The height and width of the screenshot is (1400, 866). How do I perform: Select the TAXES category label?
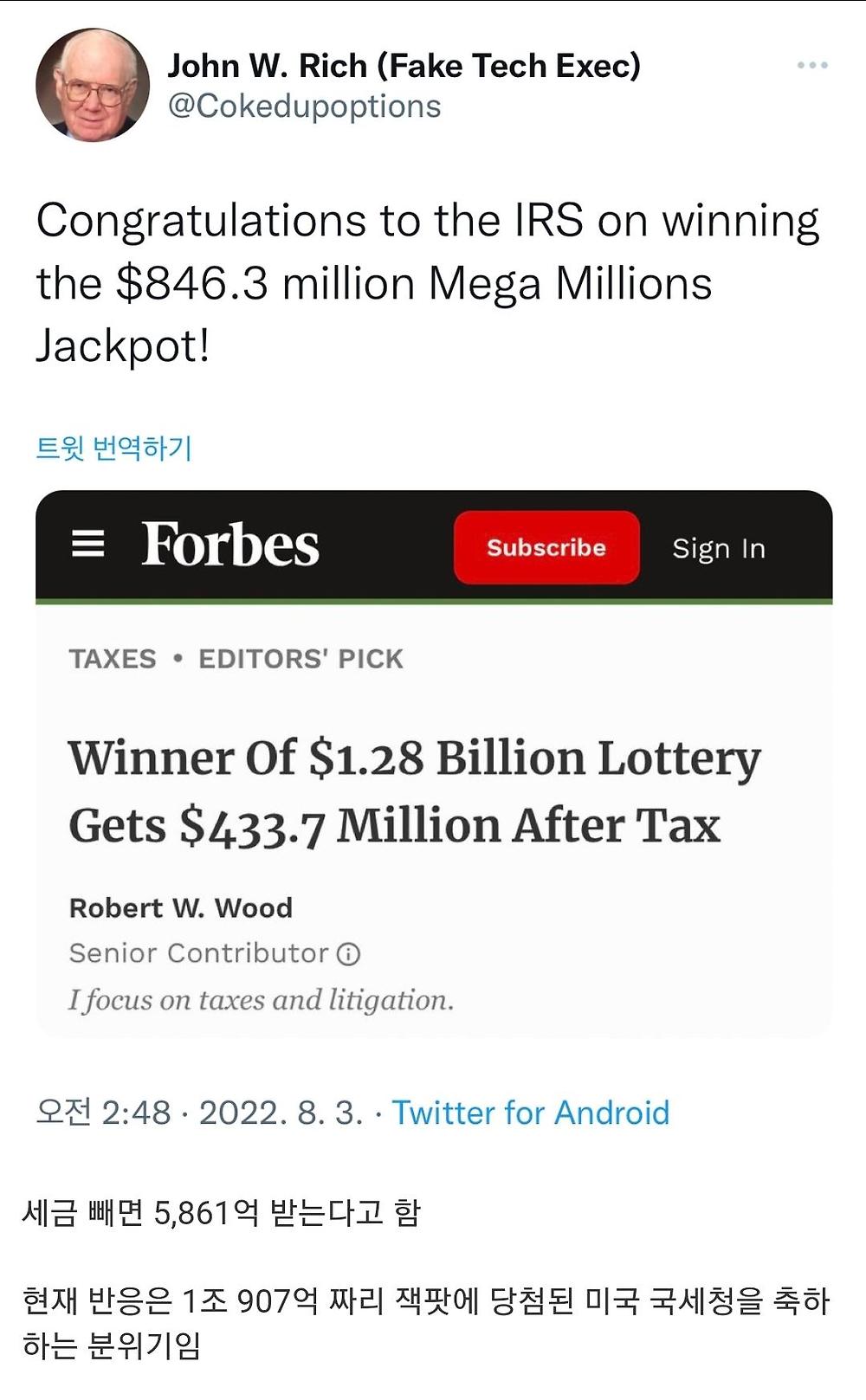113,659
